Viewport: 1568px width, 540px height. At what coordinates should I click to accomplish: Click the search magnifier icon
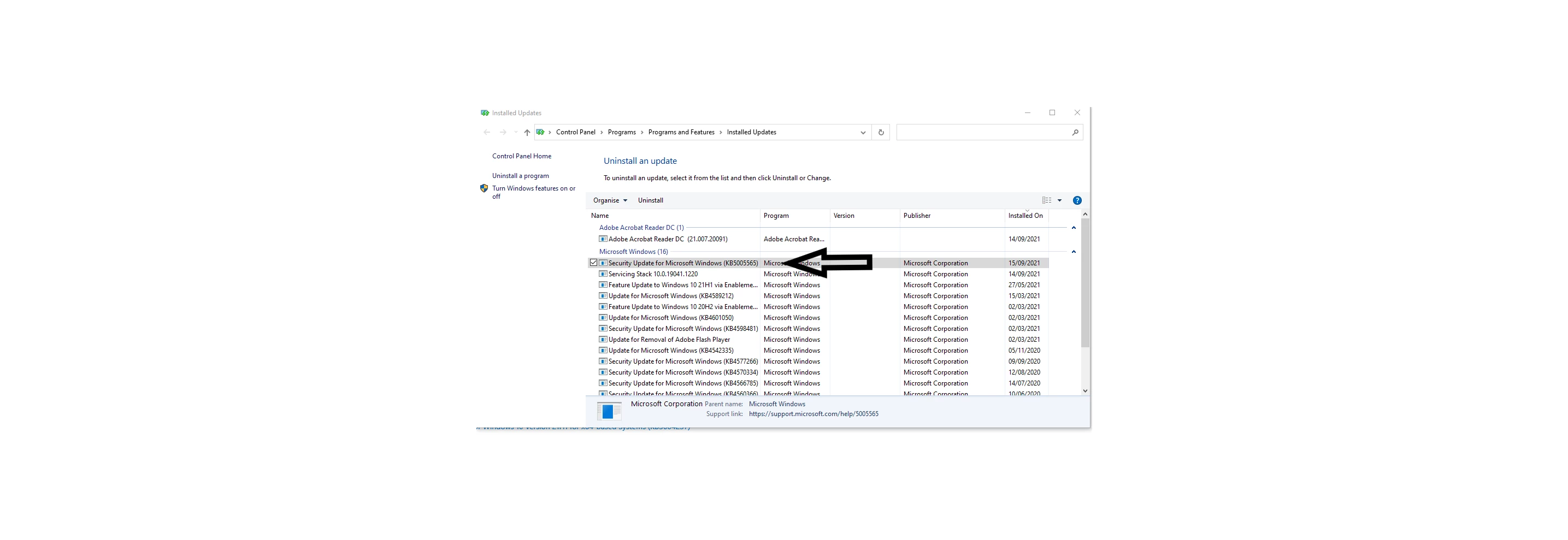coord(1075,133)
